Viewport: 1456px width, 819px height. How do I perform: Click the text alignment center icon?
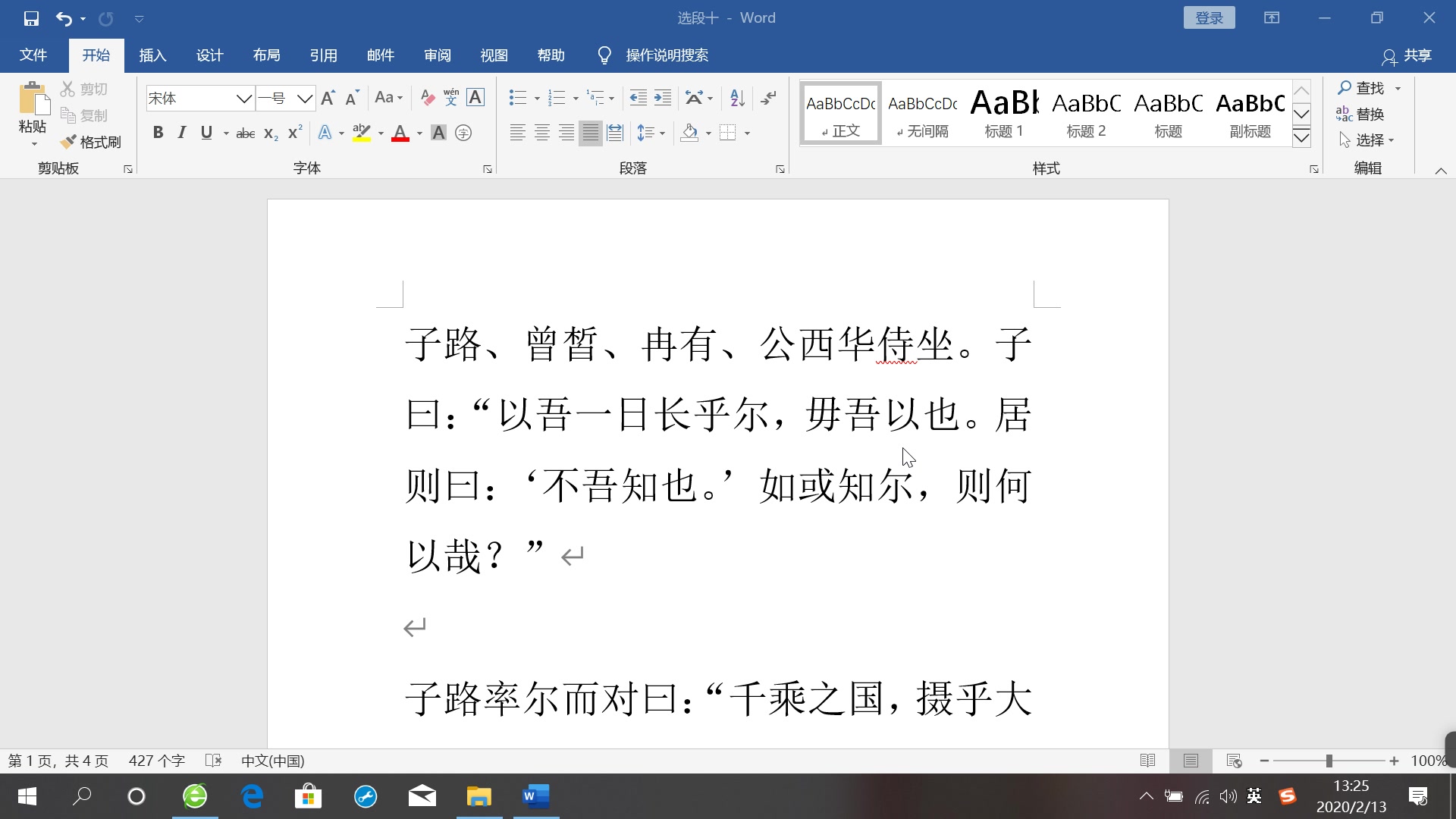[542, 132]
